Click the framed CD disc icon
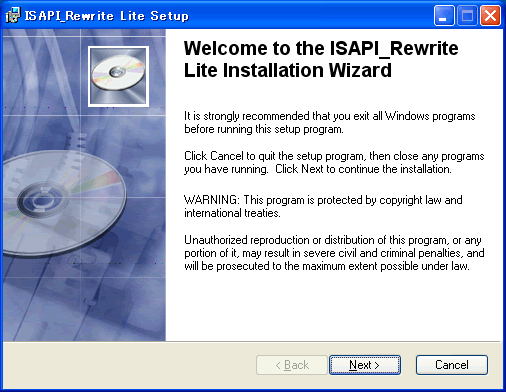 pyautogui.click(x=118, y=76)
